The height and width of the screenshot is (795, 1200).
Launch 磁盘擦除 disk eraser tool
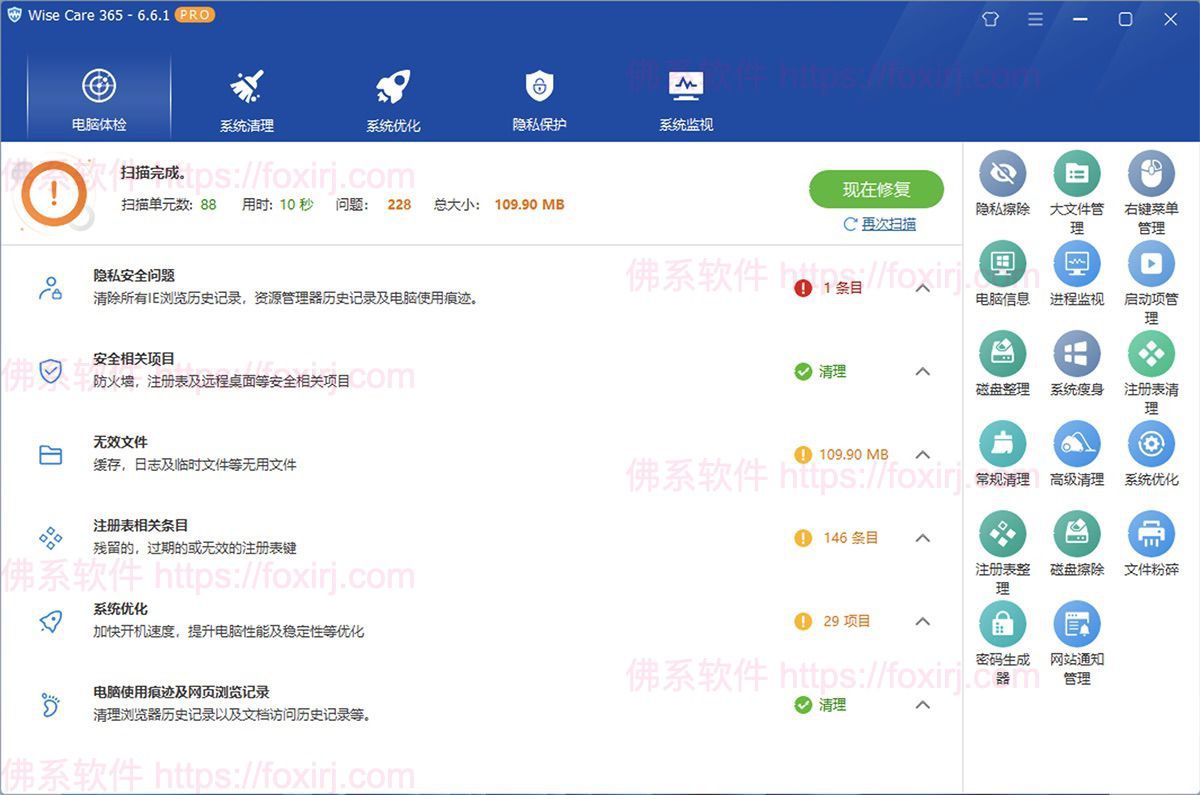tap(1076, 535)
